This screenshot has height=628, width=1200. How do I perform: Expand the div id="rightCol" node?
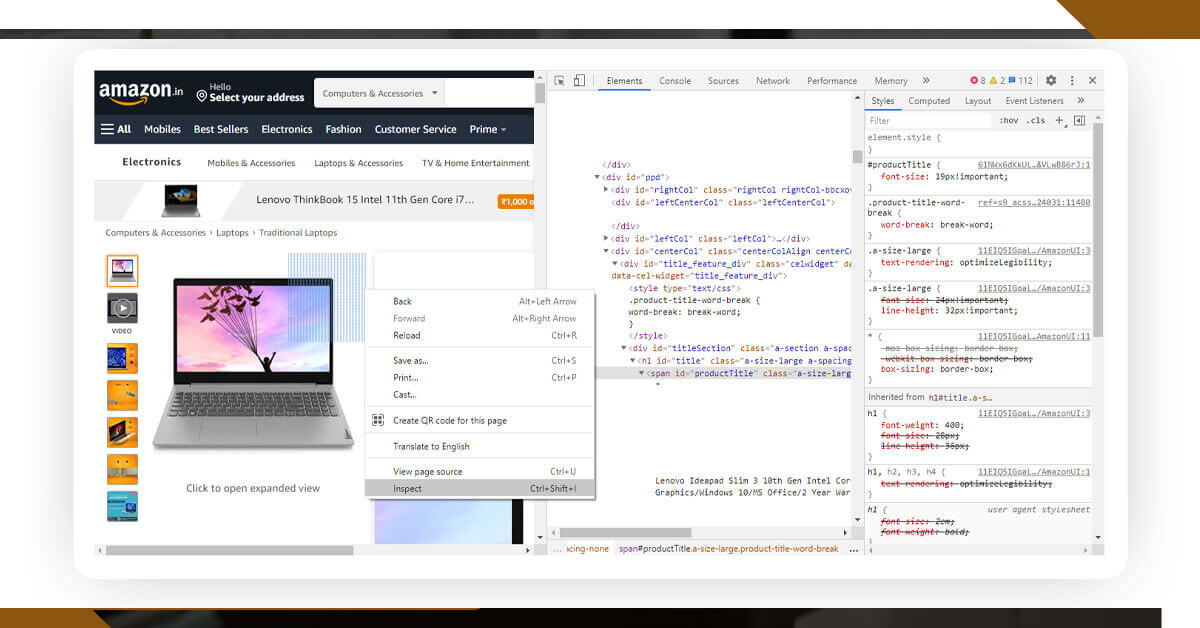[607, 189]
